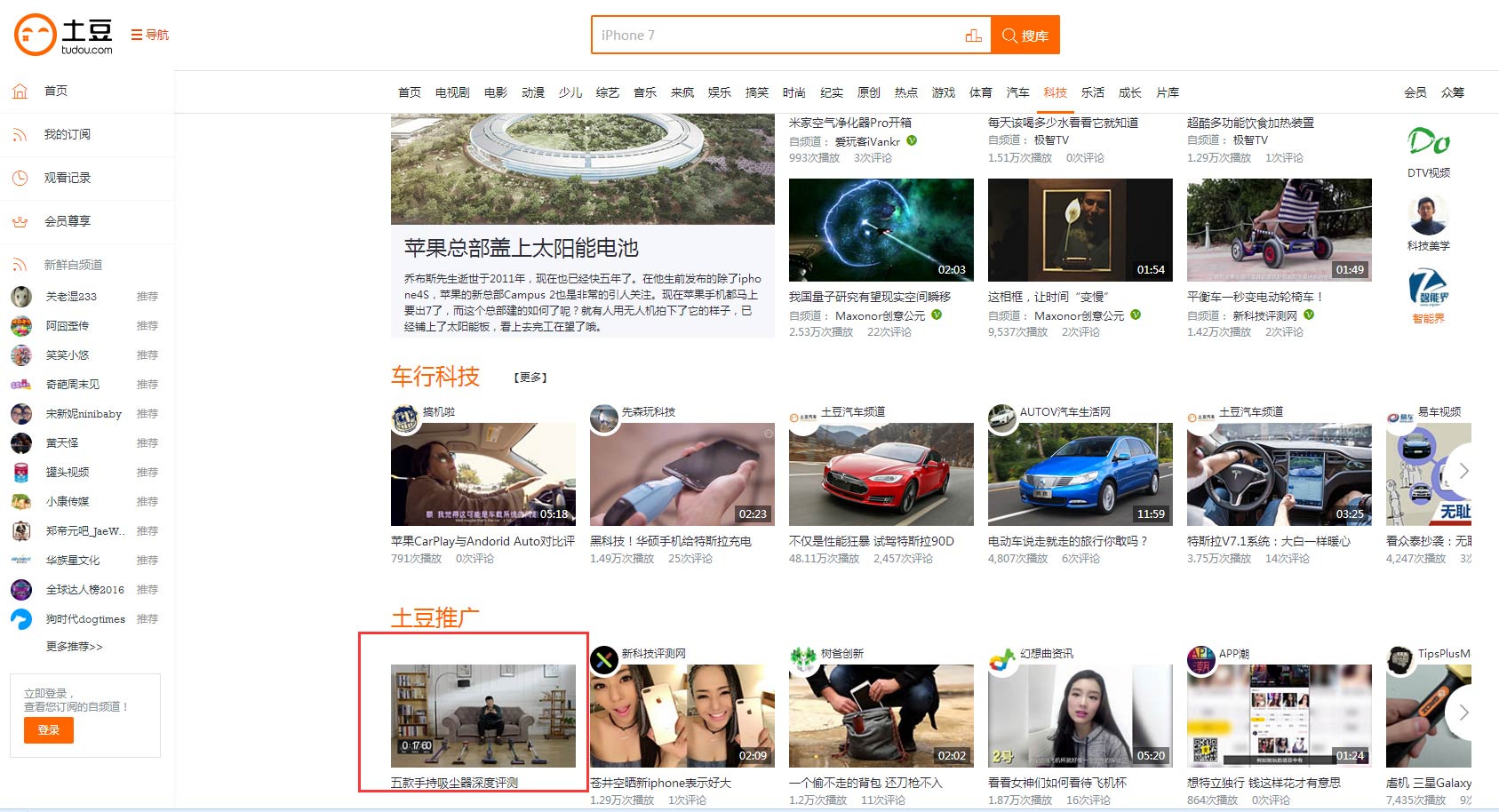Open the 智能界 channel icon
Image resolution: width=1499 pixels, height=812 pixels.
[x=1429, y=288]
